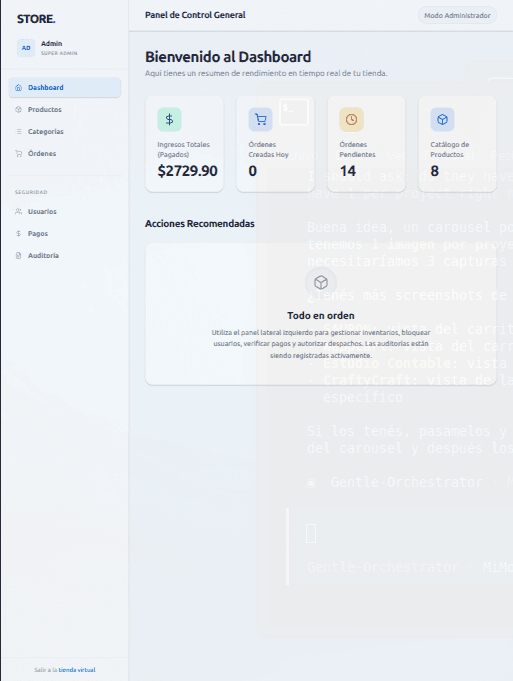Click the cube icon above Todo en orden

tap(321, 283)
